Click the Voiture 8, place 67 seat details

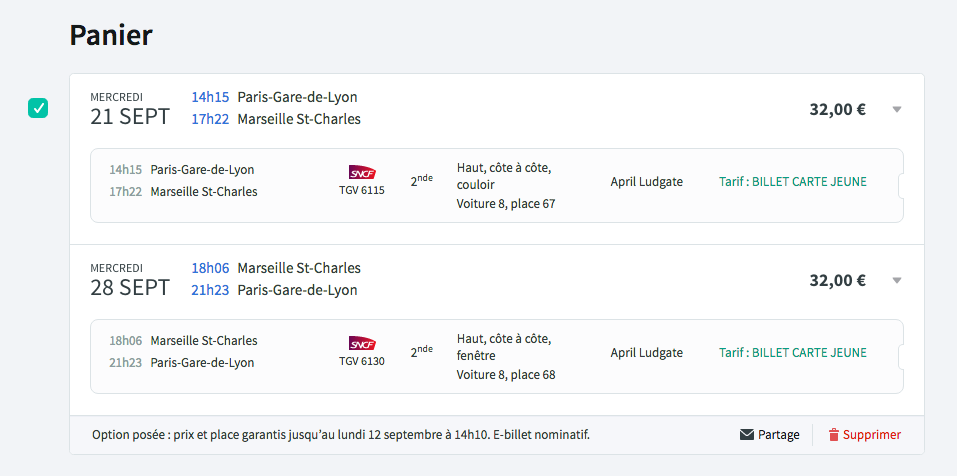pos(505,204)
